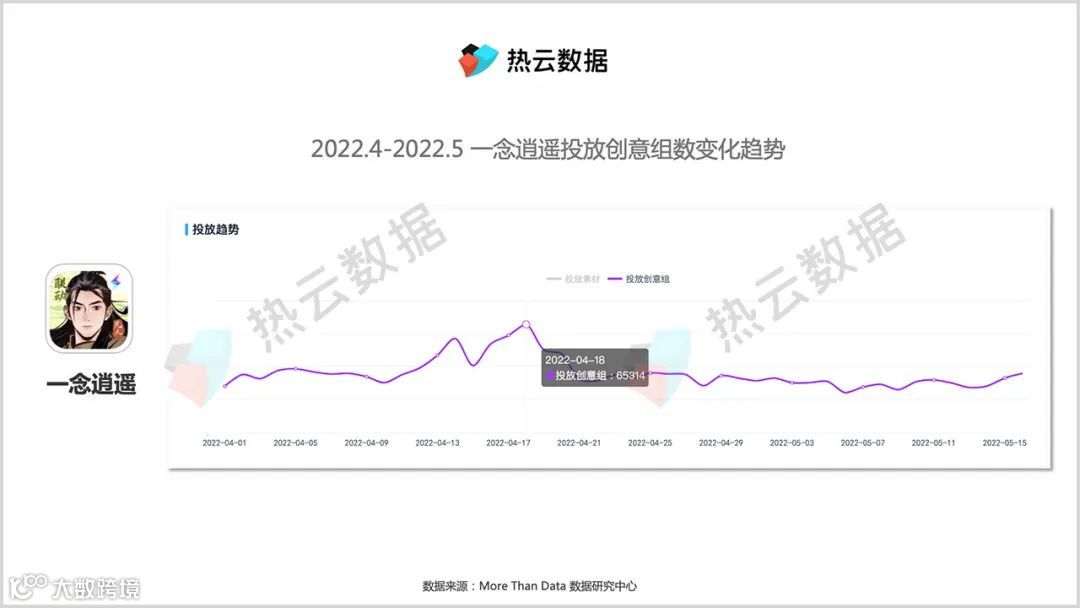The height and width of the screenshot is (608, 1080).
Task: Click the x-axis label 2022-04-05
Action: 295,443
